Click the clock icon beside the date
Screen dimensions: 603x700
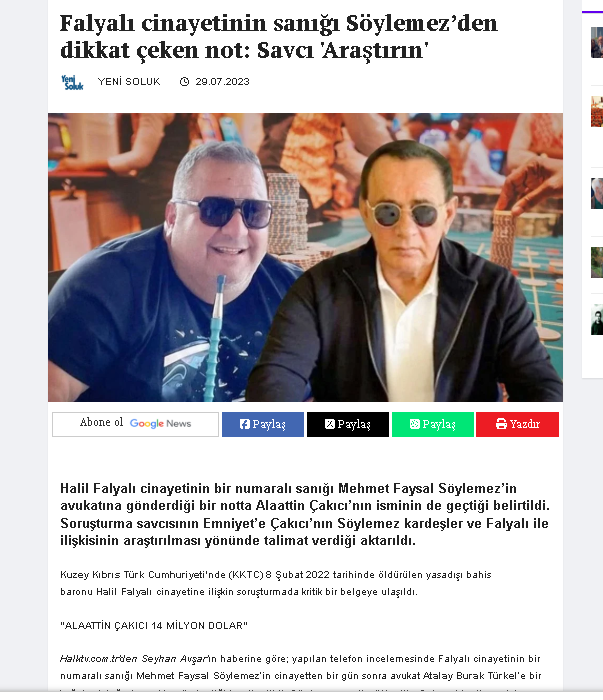[x=184, y=82]
